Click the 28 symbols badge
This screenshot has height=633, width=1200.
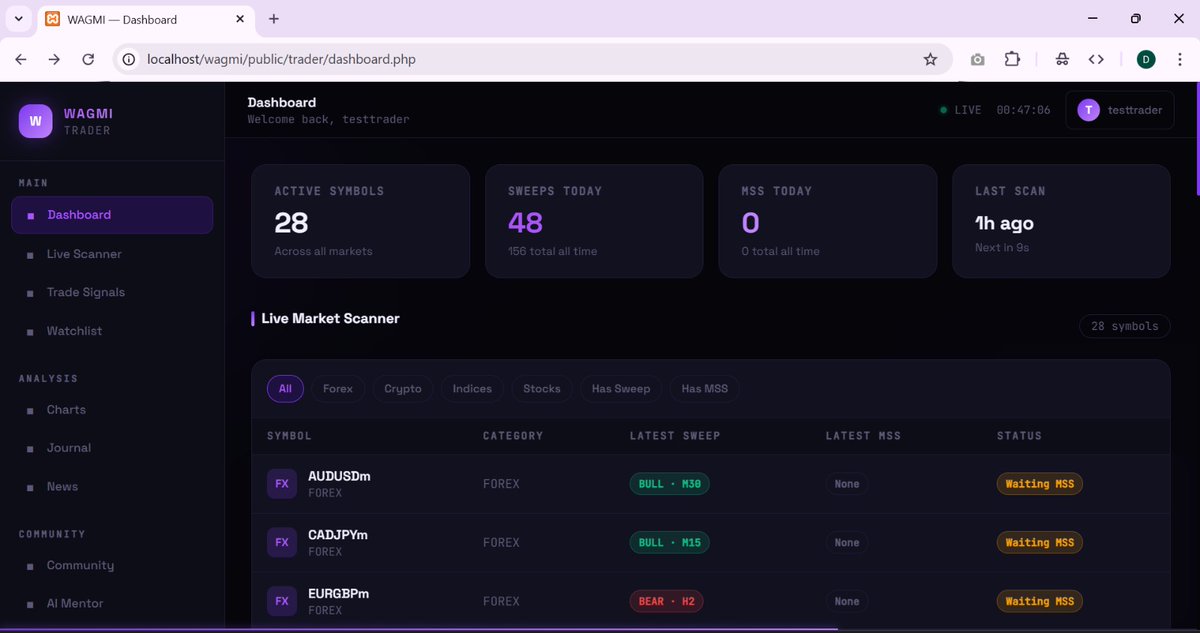(1125, 326)
